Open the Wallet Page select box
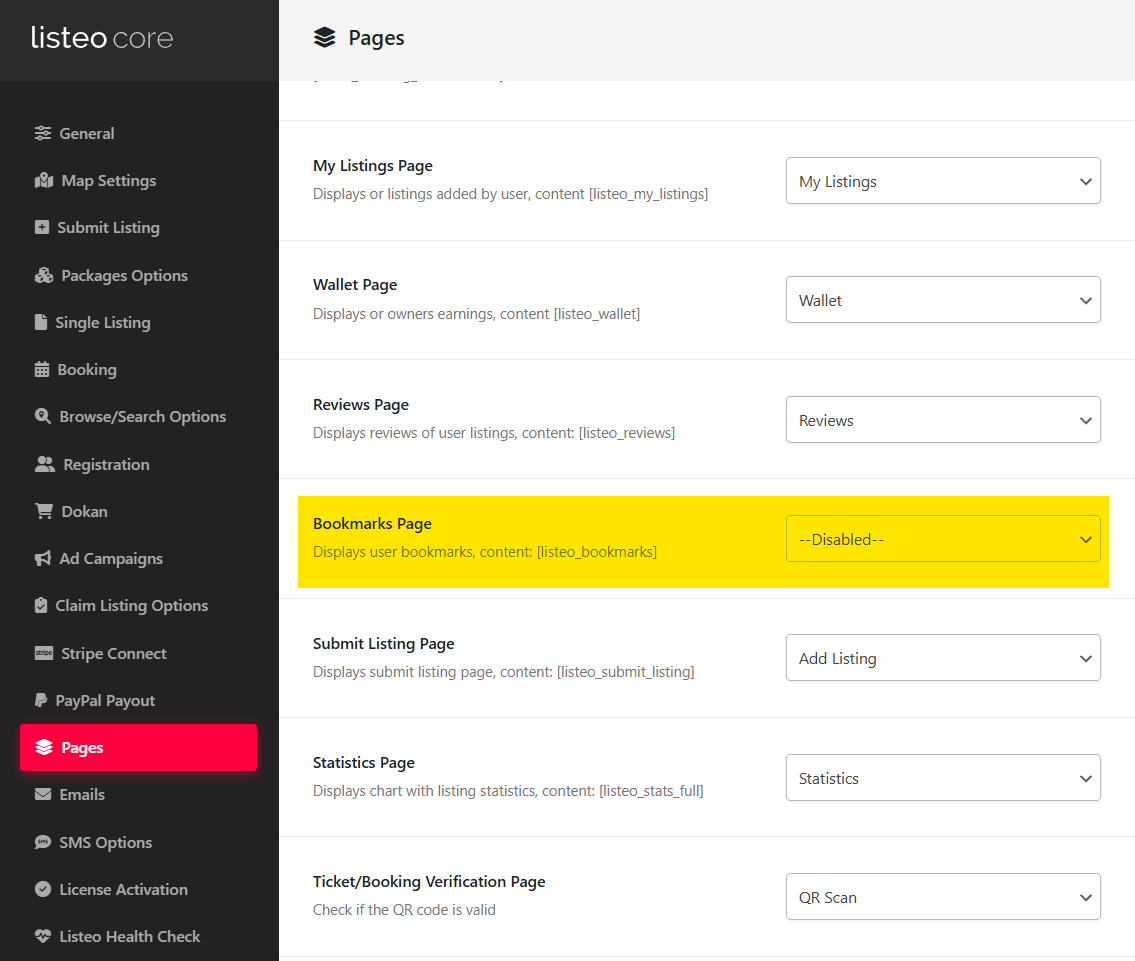This screenshot has width=1135, height=961. point(942,300)
